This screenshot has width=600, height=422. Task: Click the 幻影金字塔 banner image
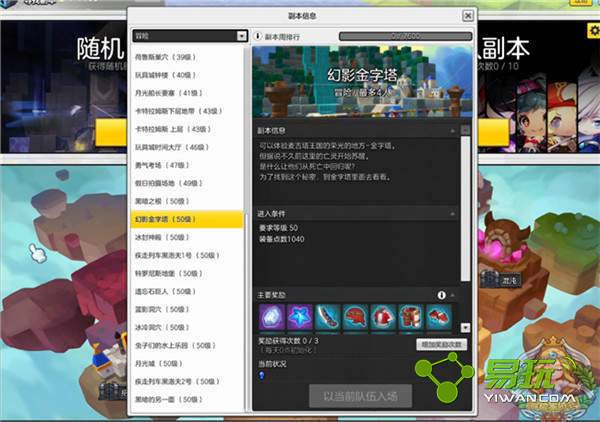(362, 82)
